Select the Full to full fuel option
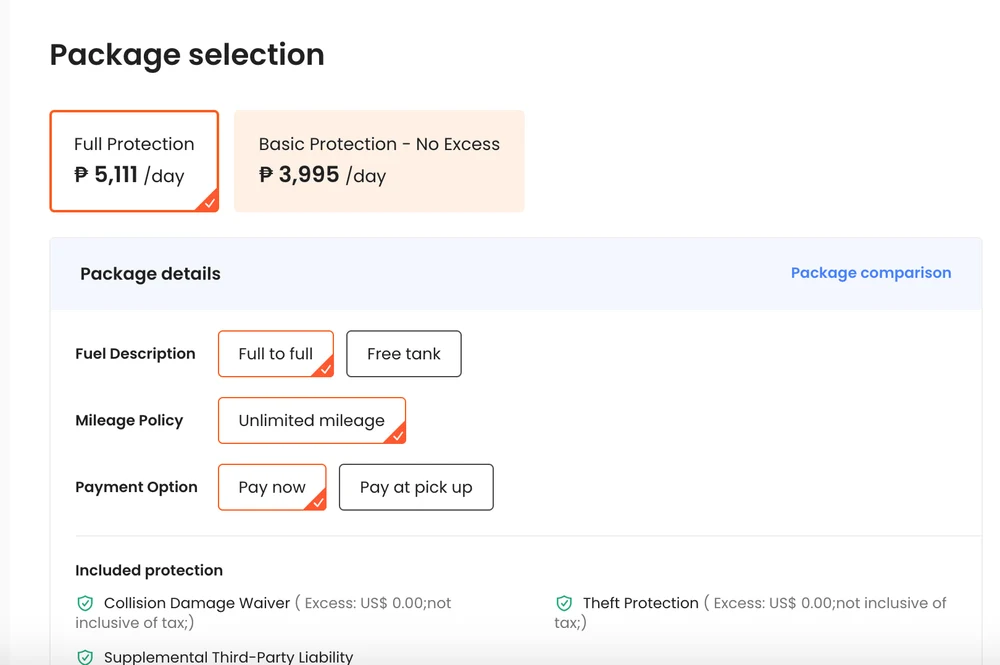 click(x=276, y=353)
